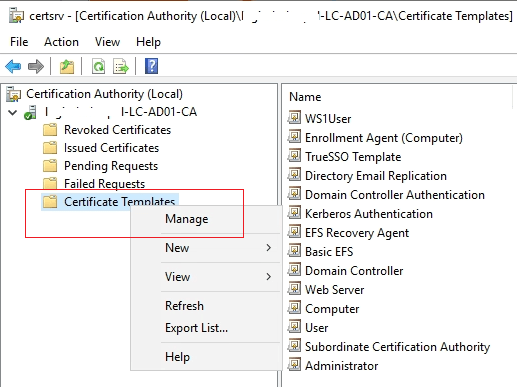The image size is (517, 387).
Task: Select the Administrator template name
Action: point(341,366)
